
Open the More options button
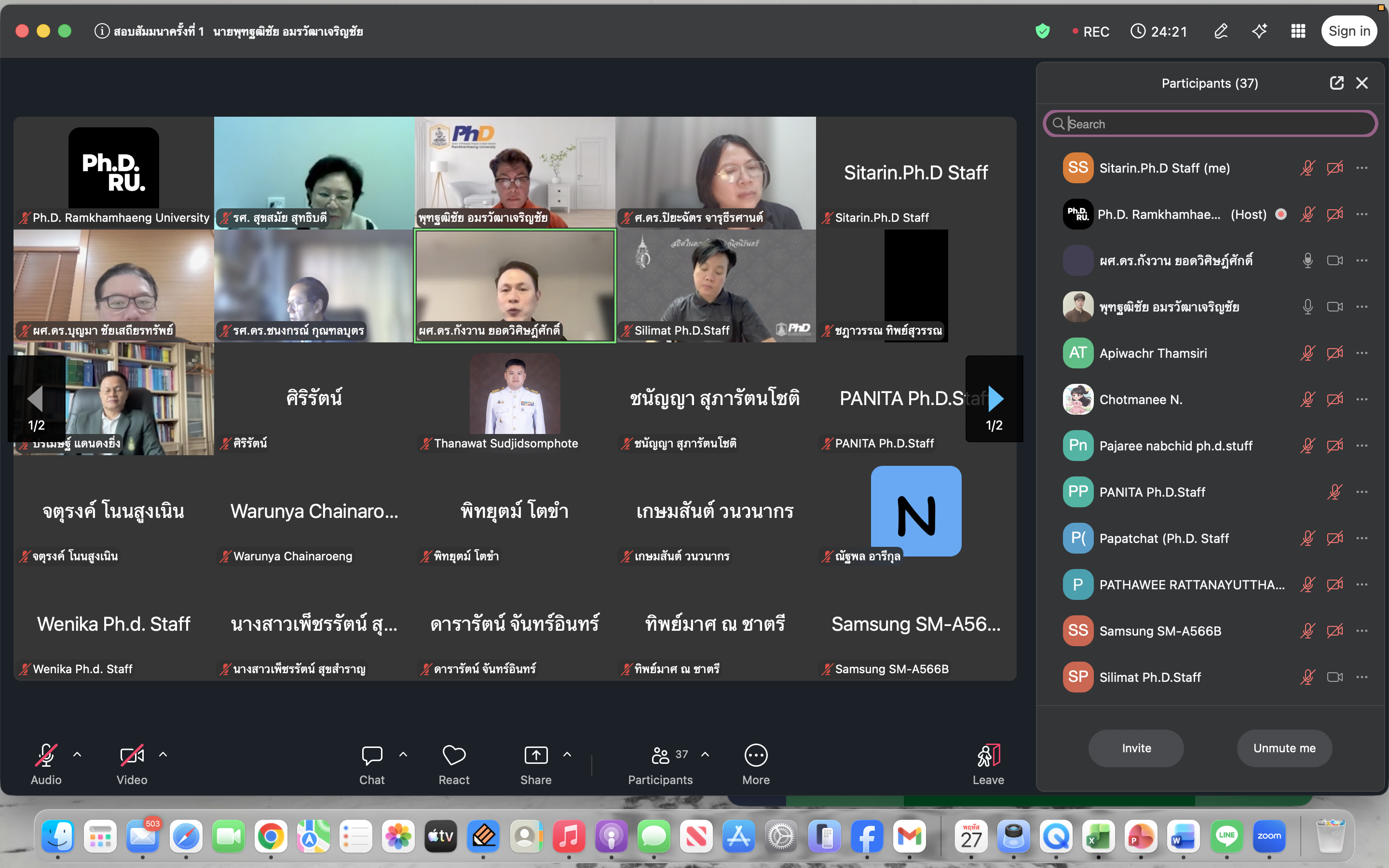coord(756,765)
